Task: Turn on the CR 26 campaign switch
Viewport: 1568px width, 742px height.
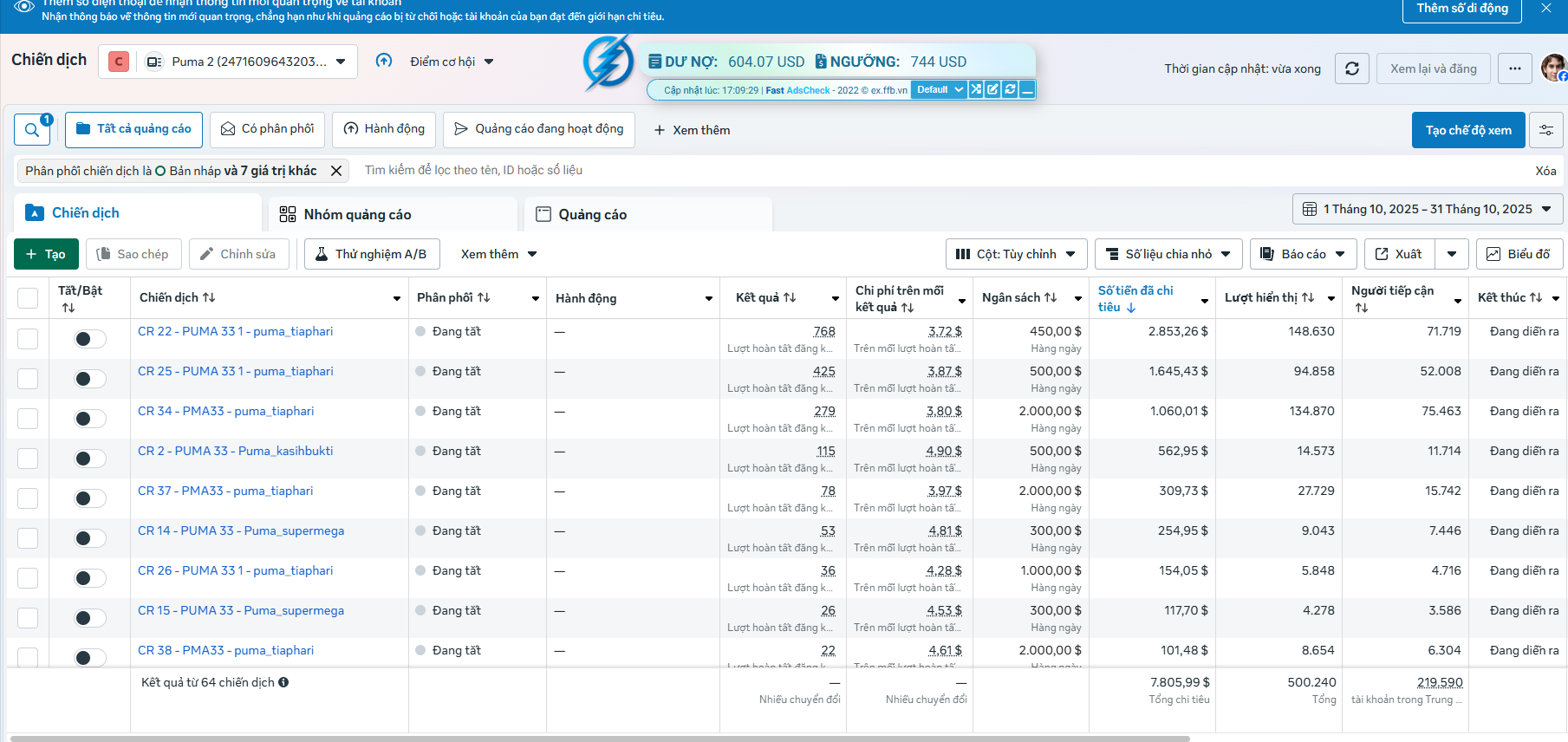Action: (89, 578)
